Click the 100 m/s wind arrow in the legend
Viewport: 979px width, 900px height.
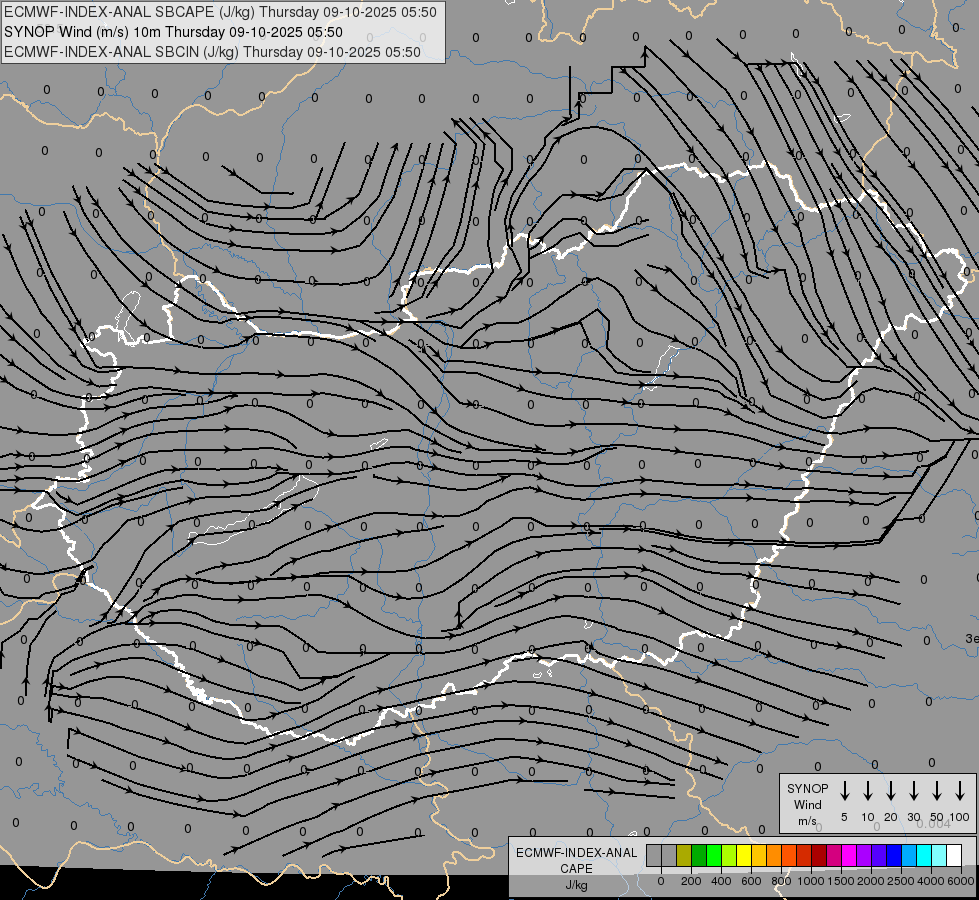click(x=960, y=791)
